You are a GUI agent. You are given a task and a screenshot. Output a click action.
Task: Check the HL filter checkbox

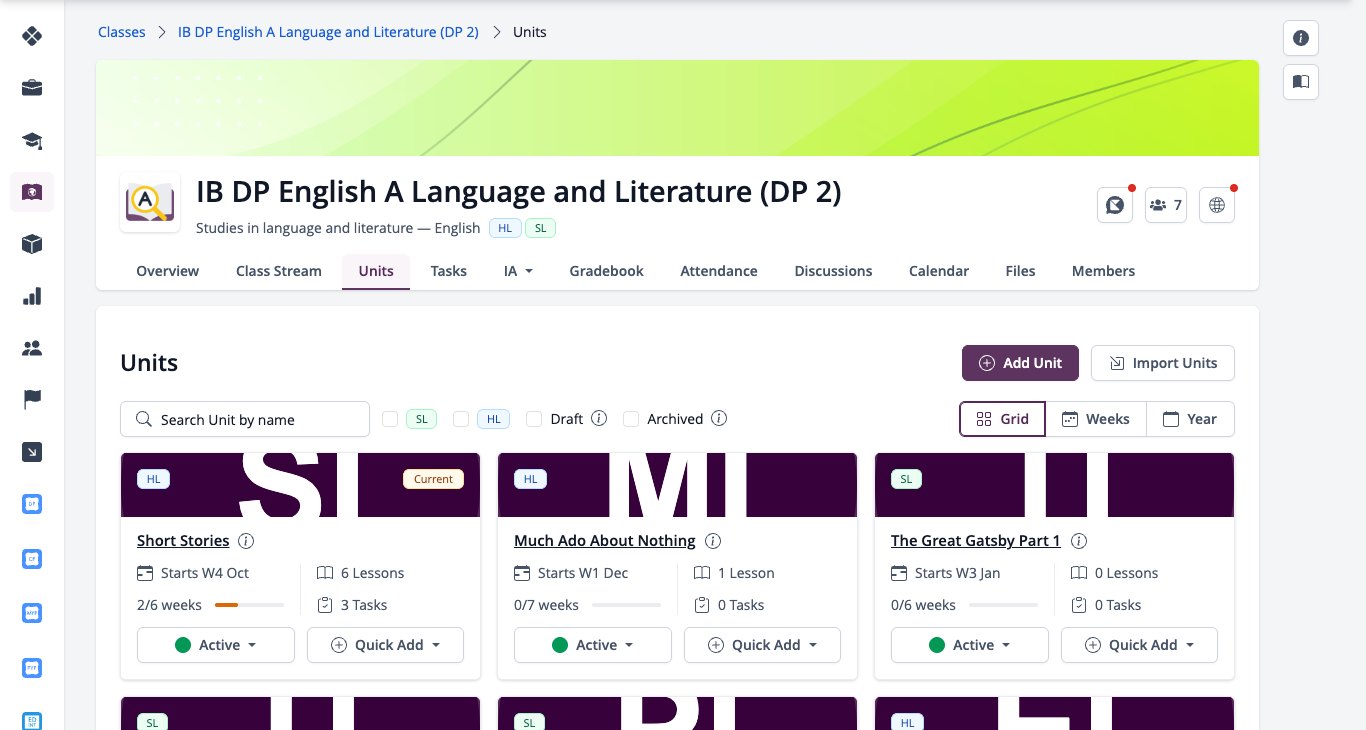pyautogui.click(x=461, y=419)
